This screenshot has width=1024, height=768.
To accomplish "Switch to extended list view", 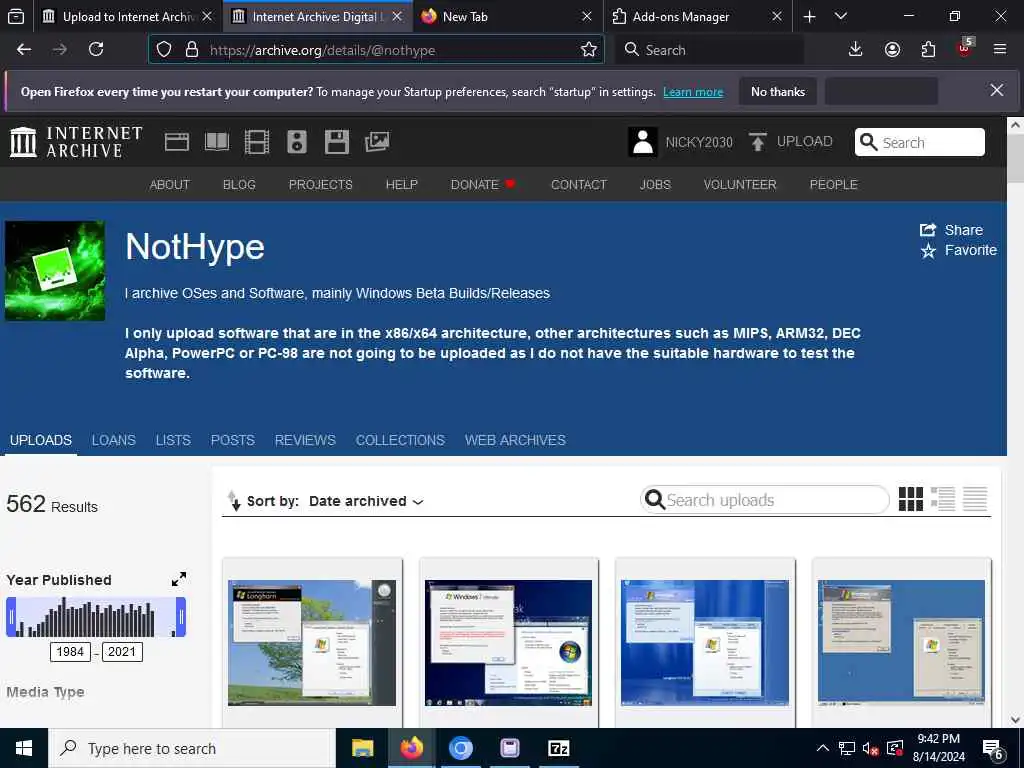I will [x=943, y=500].
